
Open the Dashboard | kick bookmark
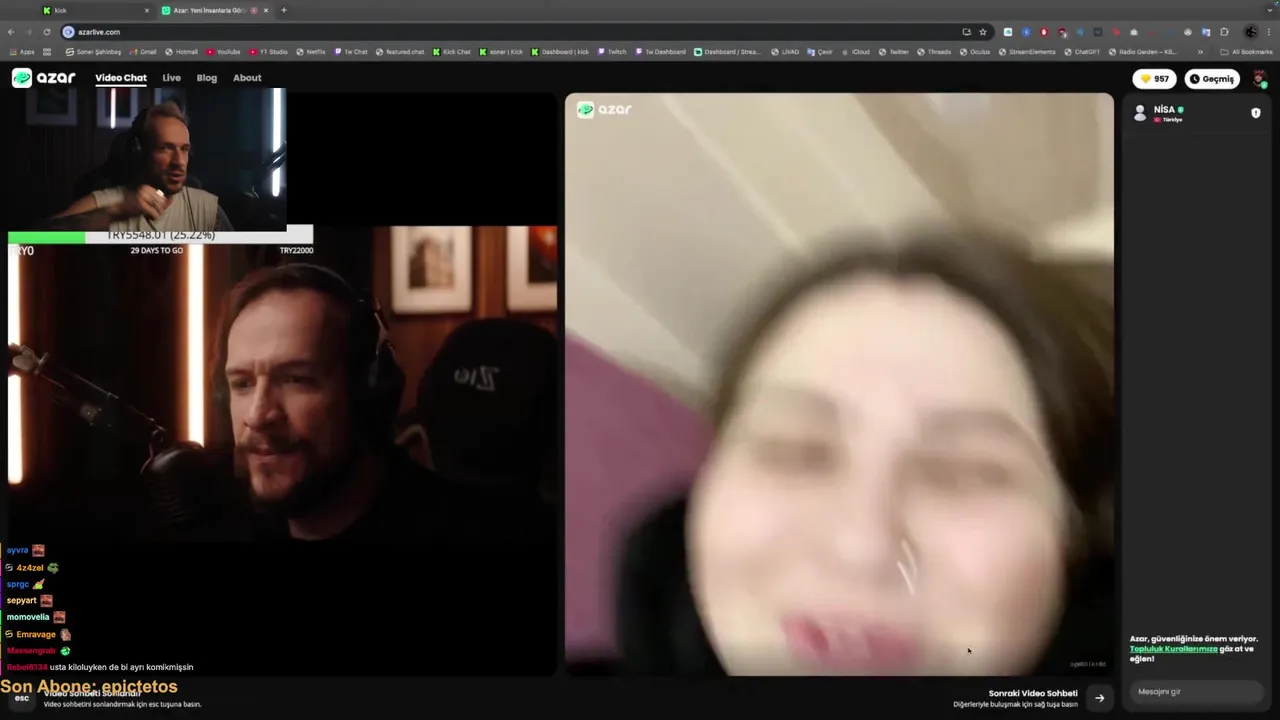(560, 52)
